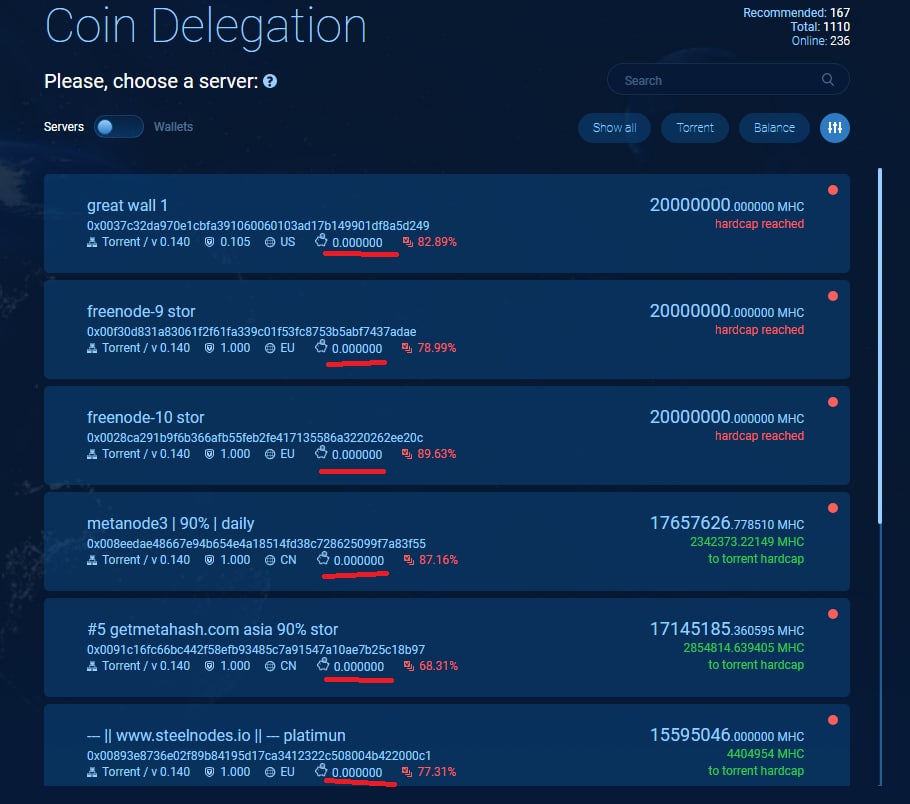The image size is (910, 804).
Task: Click the help question mark icon
Action: click(x=270, y=81)
